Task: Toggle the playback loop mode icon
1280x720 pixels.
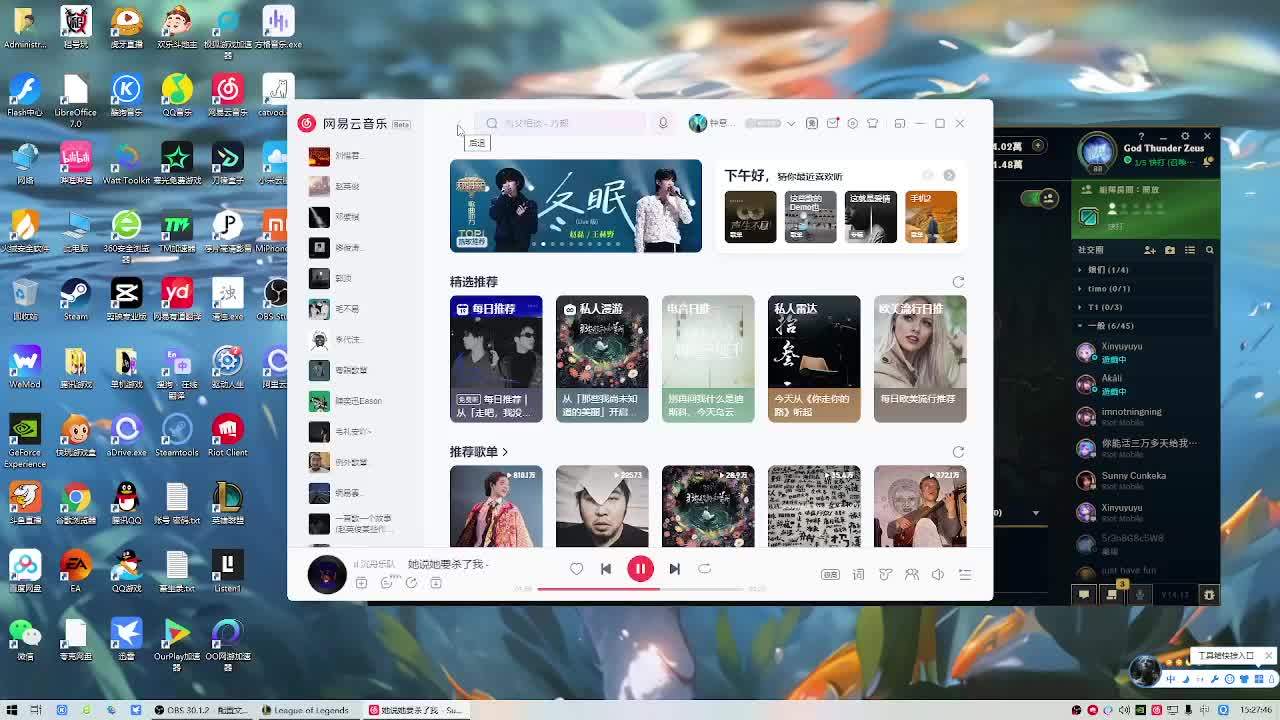Action: pyautogui.click(x=704, y=569)
